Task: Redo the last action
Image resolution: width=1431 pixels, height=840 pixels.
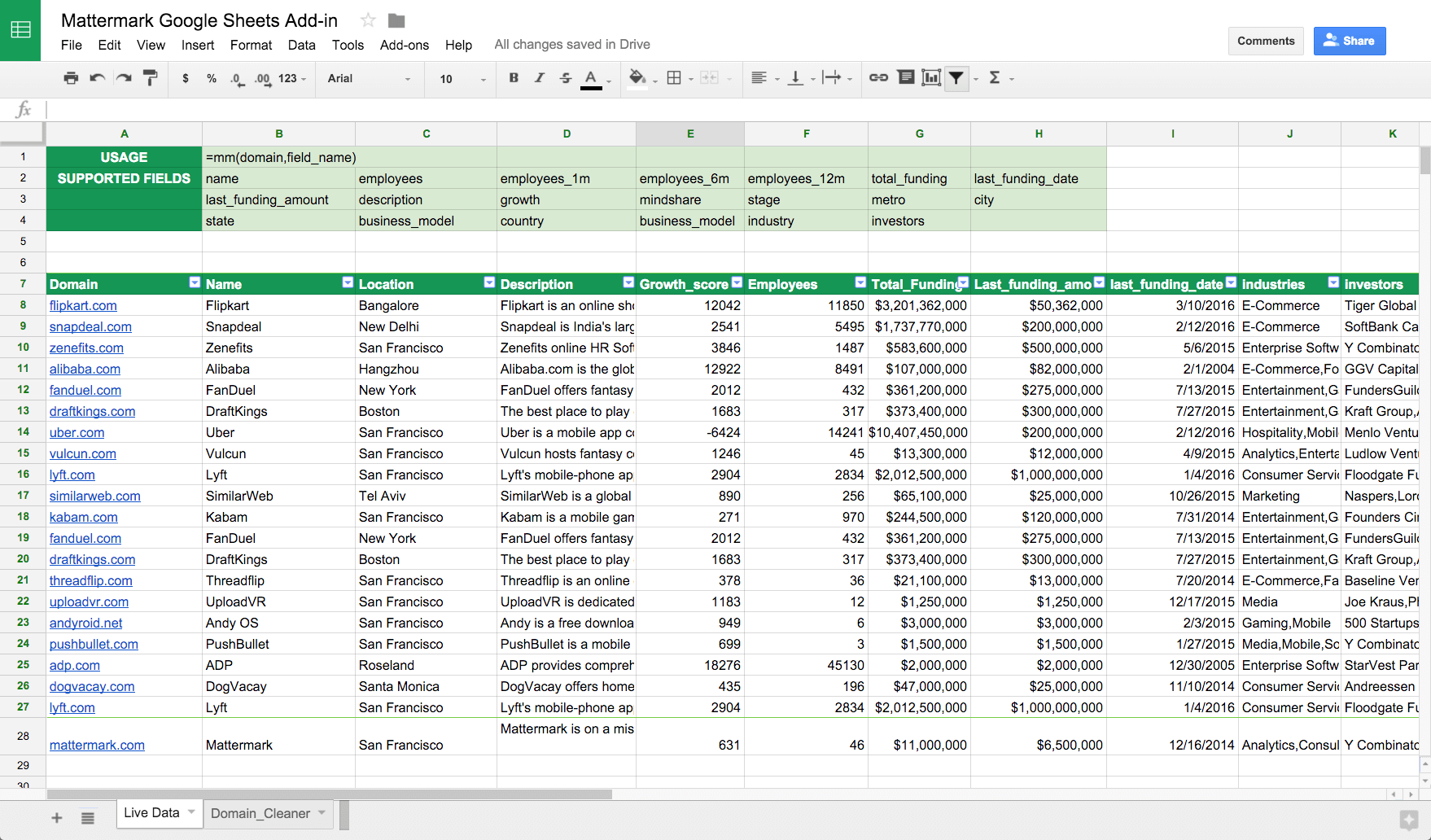Action: [x=123, y=78]
